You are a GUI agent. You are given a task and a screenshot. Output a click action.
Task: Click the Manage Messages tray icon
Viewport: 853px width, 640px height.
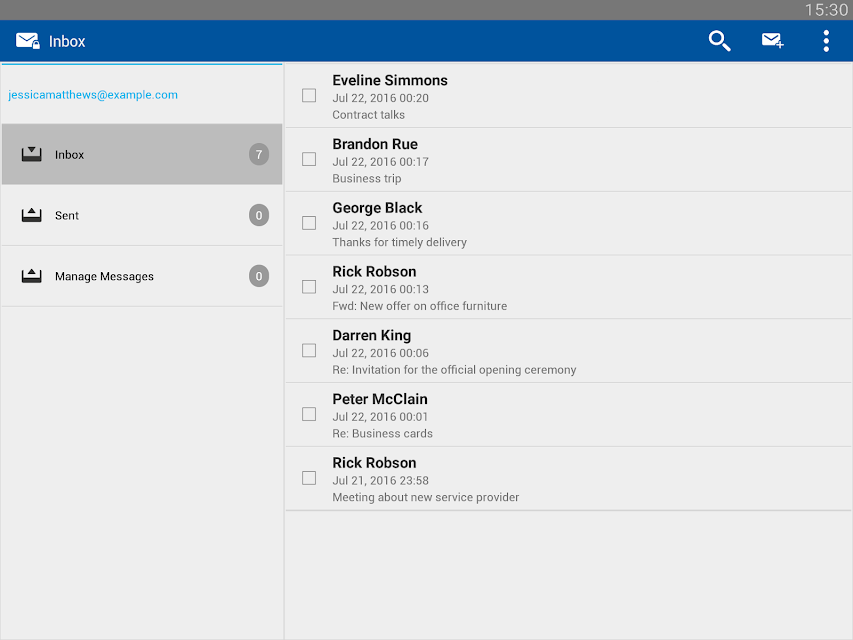tap(32, 276)
